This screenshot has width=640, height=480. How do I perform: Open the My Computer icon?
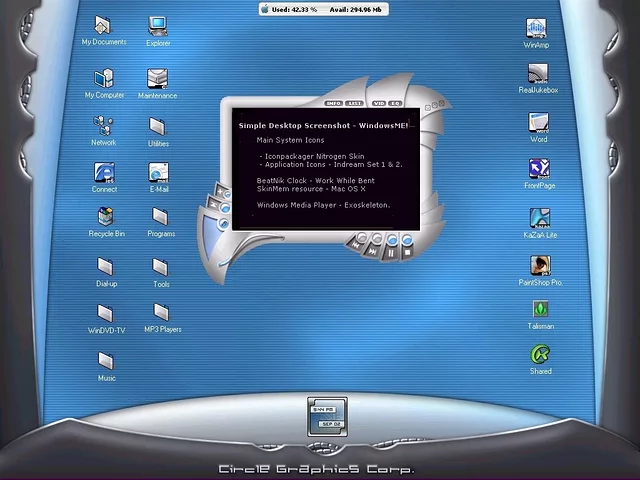[104, 79]
